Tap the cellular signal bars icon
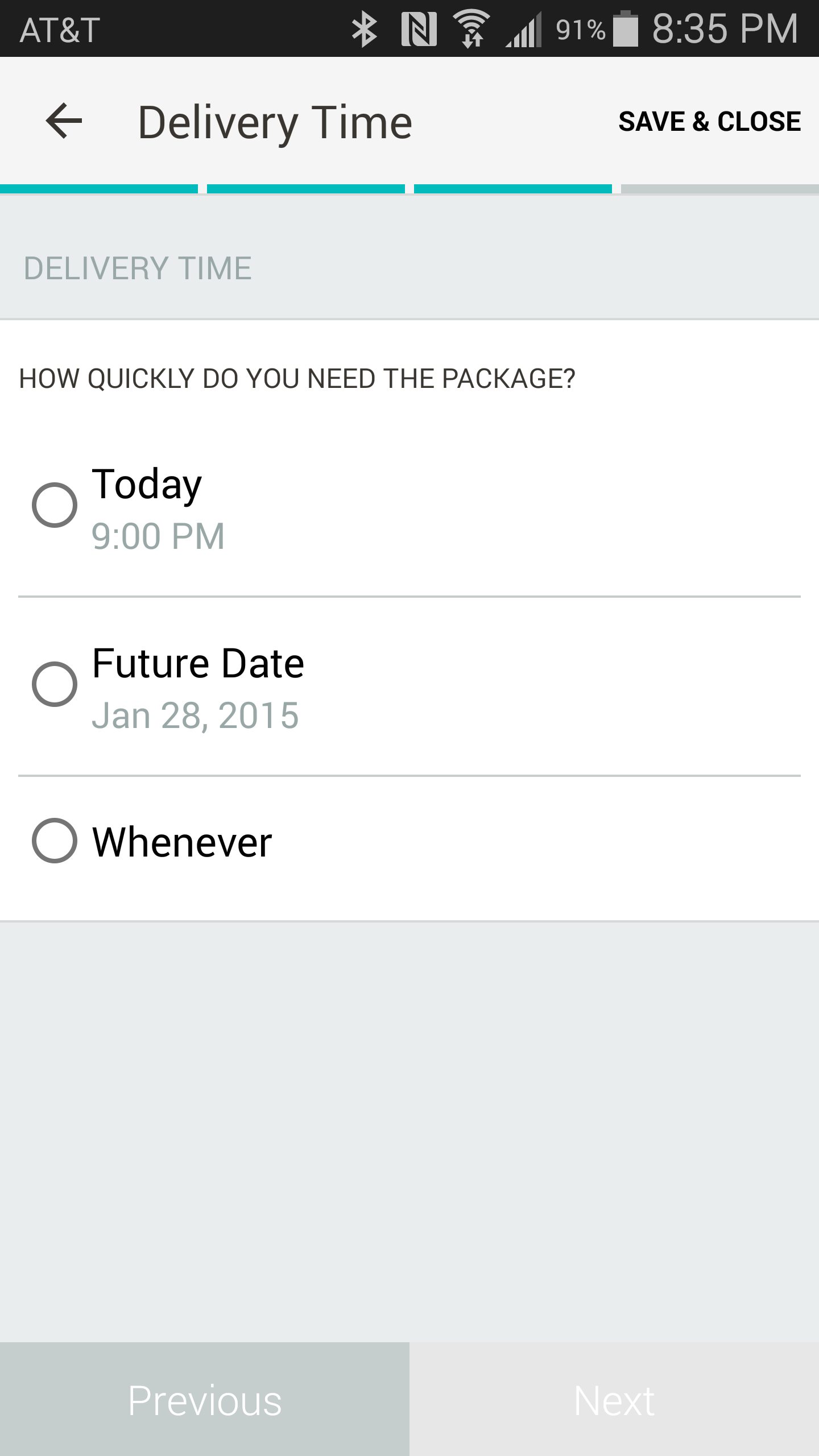Viewport: 819px width, 1456px height. 524,31
